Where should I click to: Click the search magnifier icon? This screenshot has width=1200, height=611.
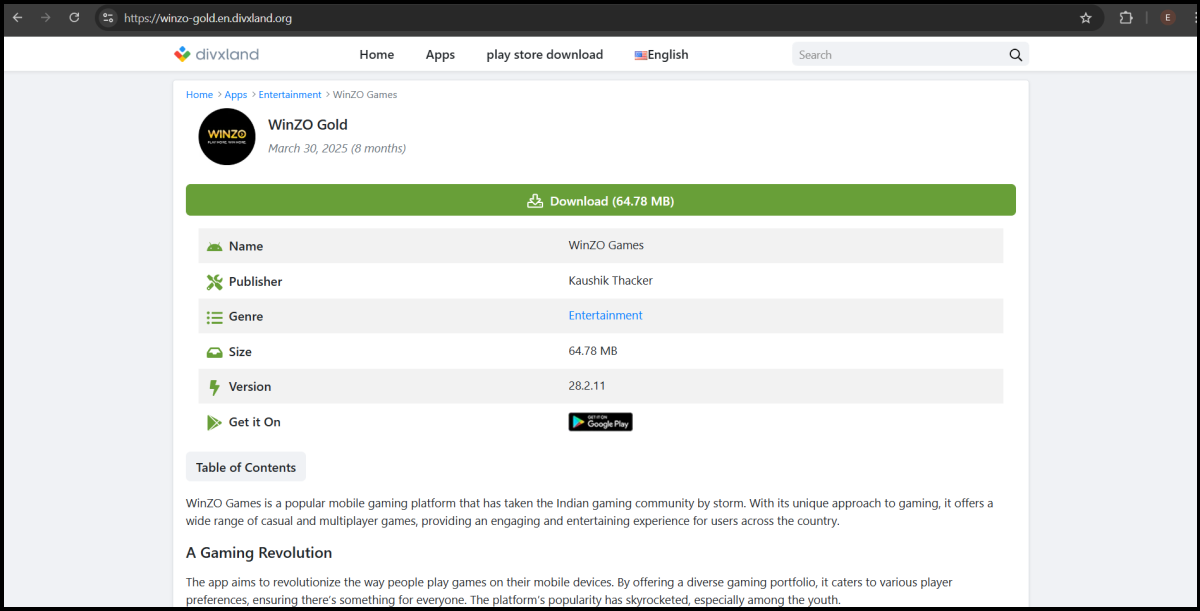click(1016, 54)
